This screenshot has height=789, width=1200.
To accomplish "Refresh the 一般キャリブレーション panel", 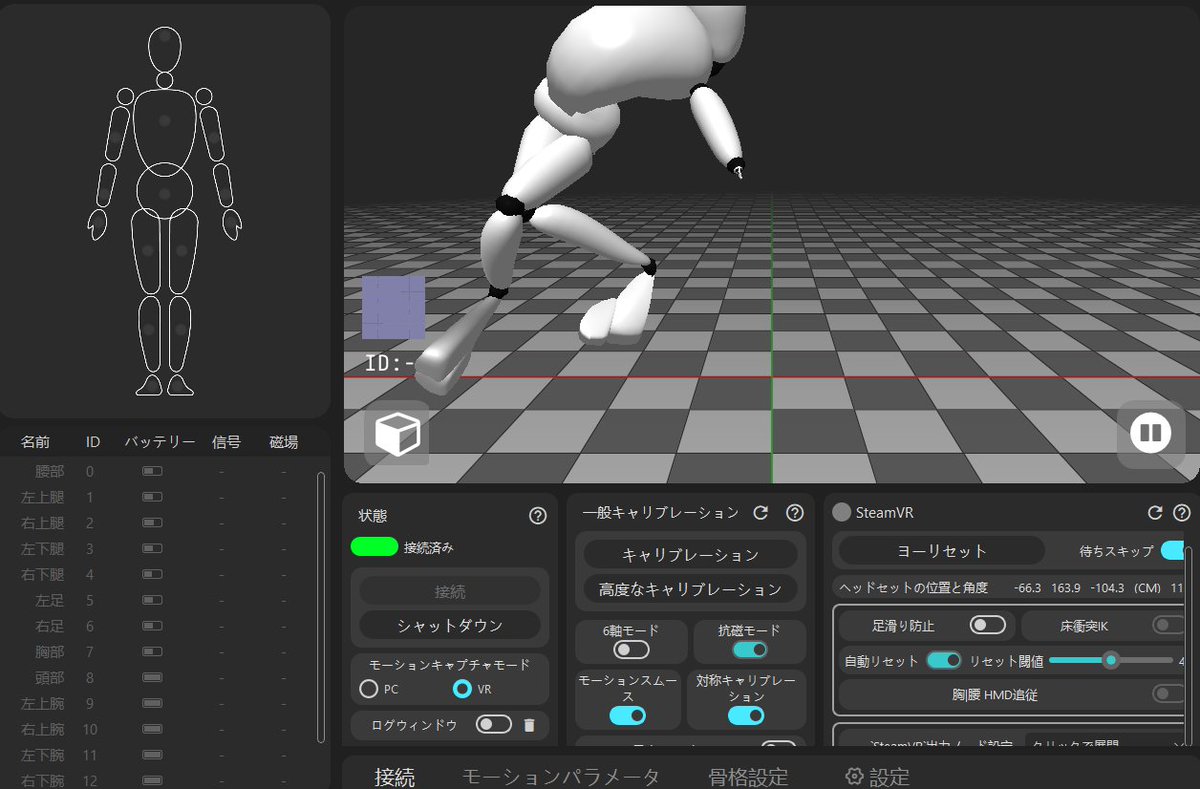I will (761, 513).
